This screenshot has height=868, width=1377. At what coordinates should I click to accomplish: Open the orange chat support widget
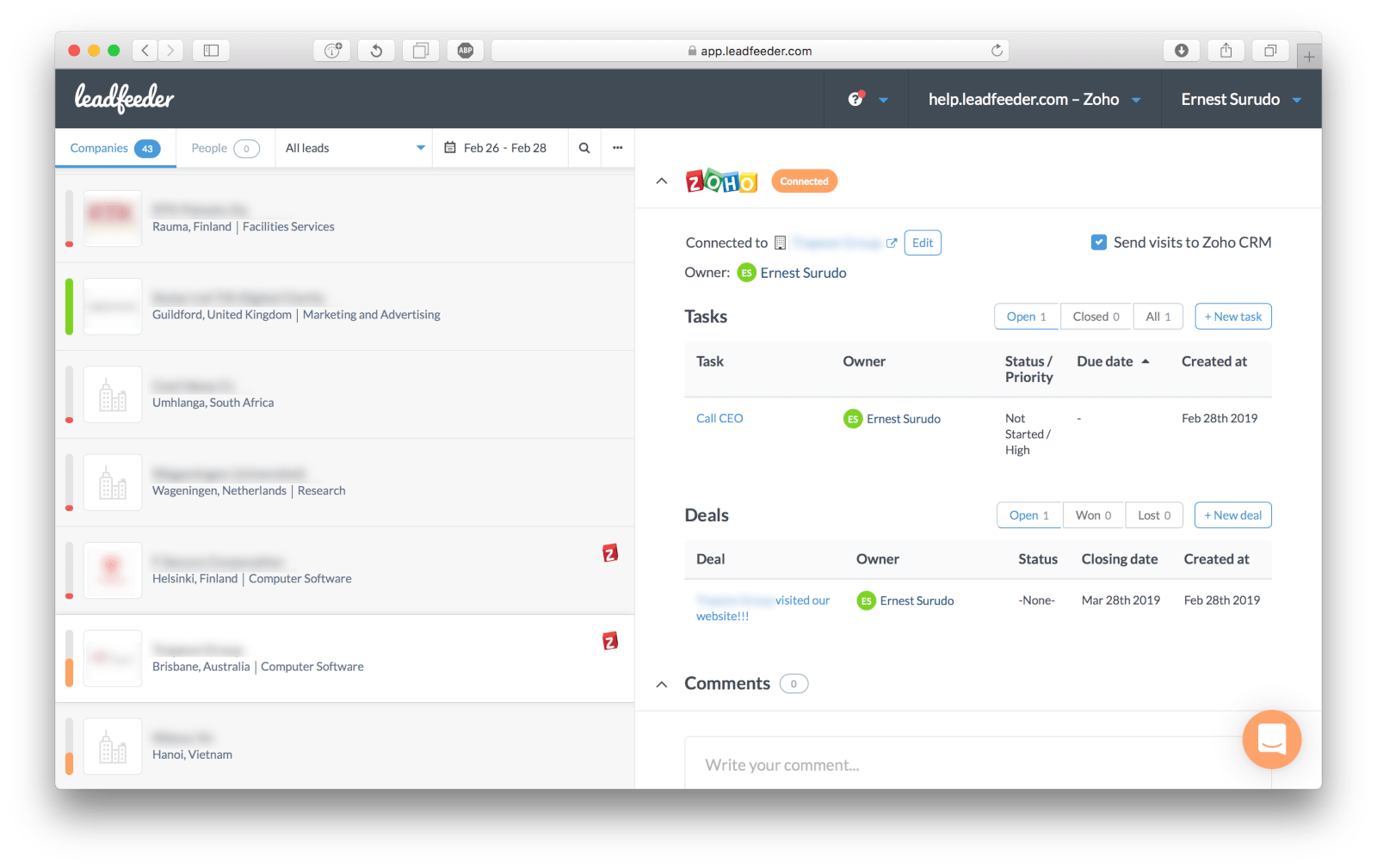pyautogui.click(x=1271, y=739)
